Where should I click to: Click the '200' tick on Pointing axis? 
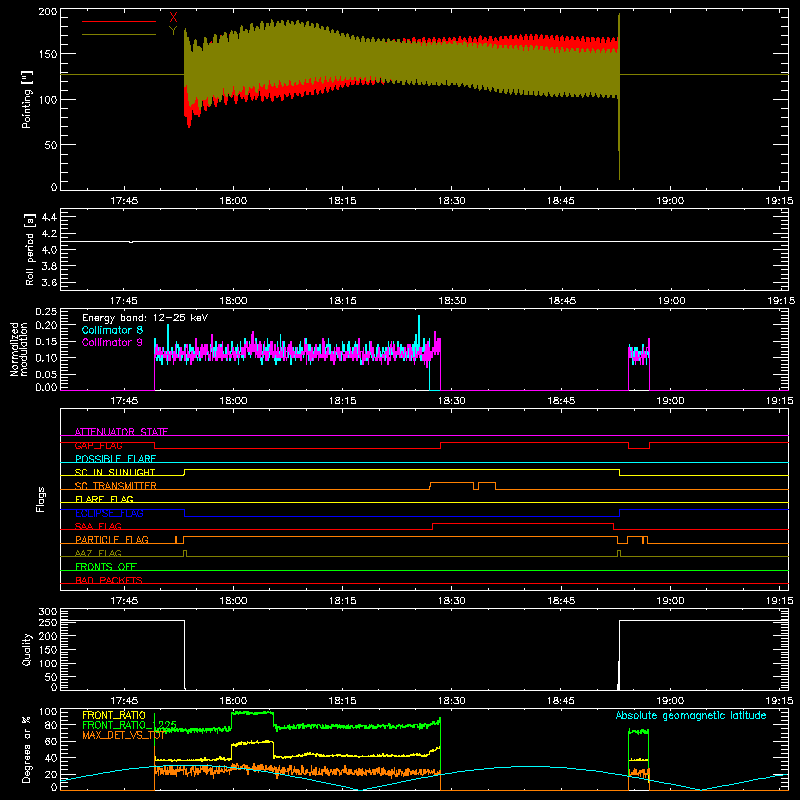tap(47, 11)
